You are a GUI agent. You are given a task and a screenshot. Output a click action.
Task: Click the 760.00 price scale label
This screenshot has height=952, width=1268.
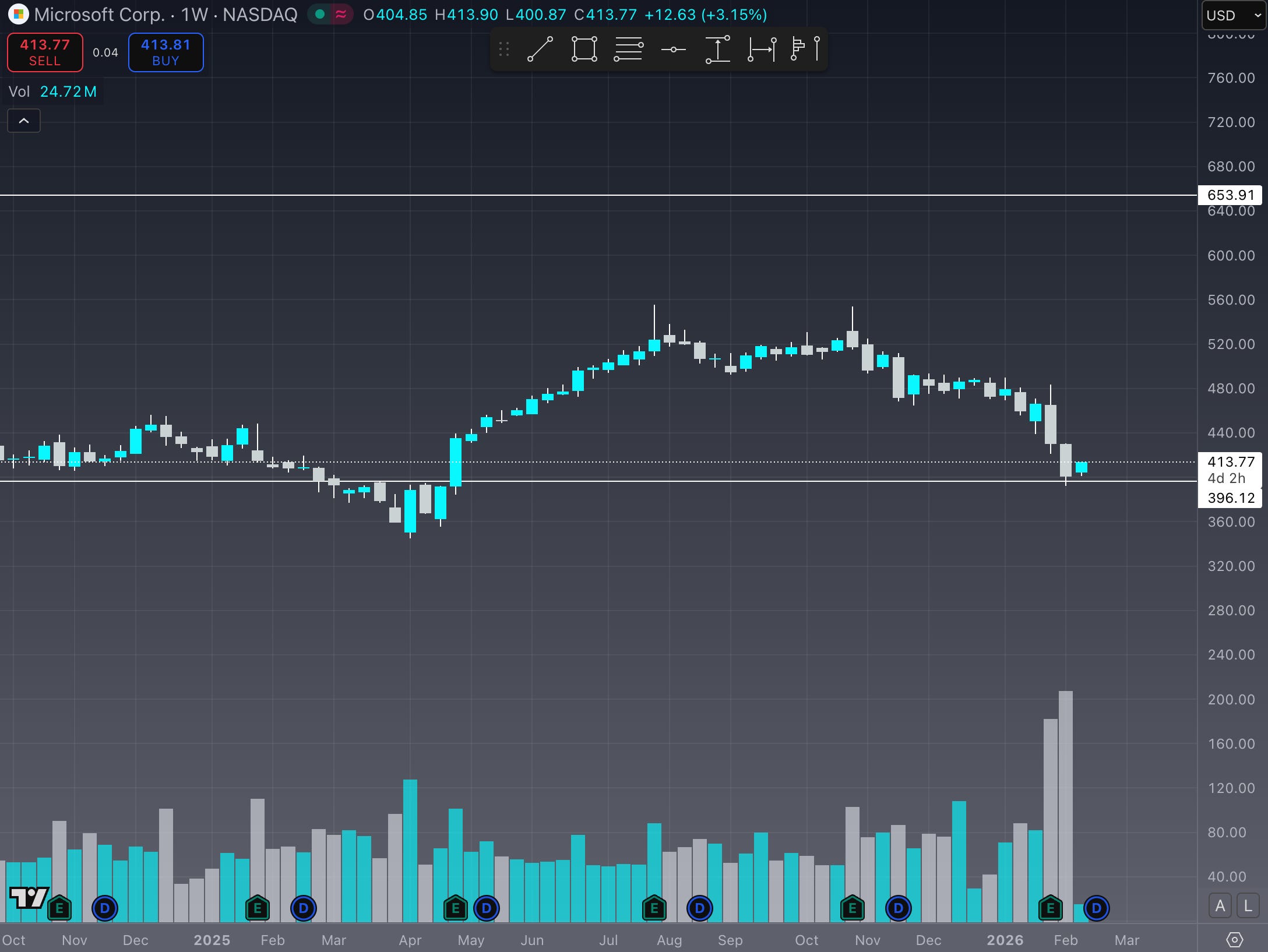[1231, 78]
